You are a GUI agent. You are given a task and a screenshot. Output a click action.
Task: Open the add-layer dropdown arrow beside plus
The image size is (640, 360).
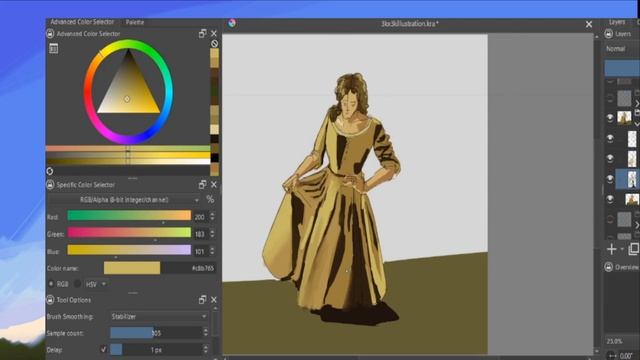tap(622, 249)
